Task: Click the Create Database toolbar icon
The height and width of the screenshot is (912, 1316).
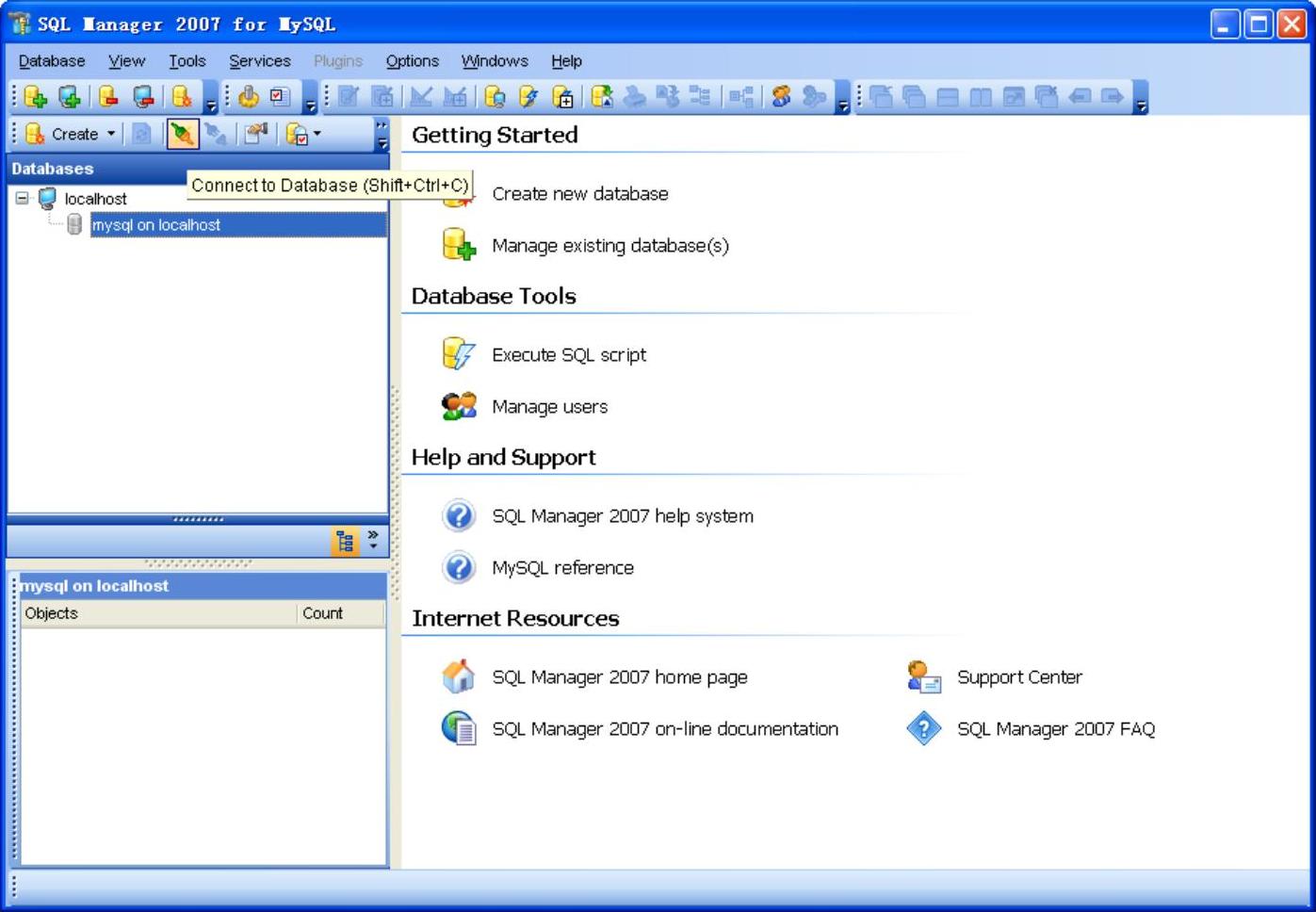Action: pos(35,97)
